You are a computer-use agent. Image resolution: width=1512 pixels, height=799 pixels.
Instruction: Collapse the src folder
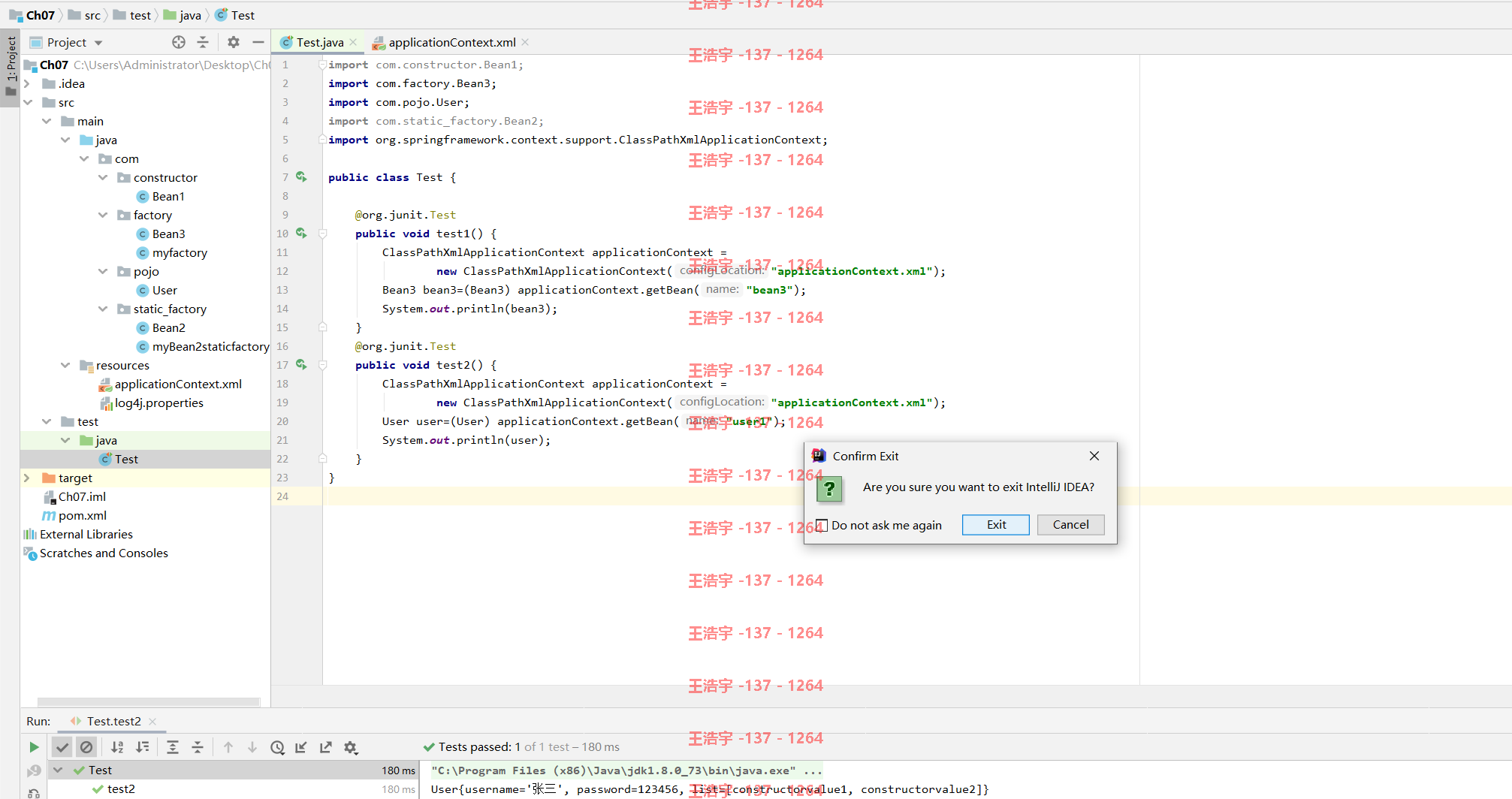[x=27, y=102]
